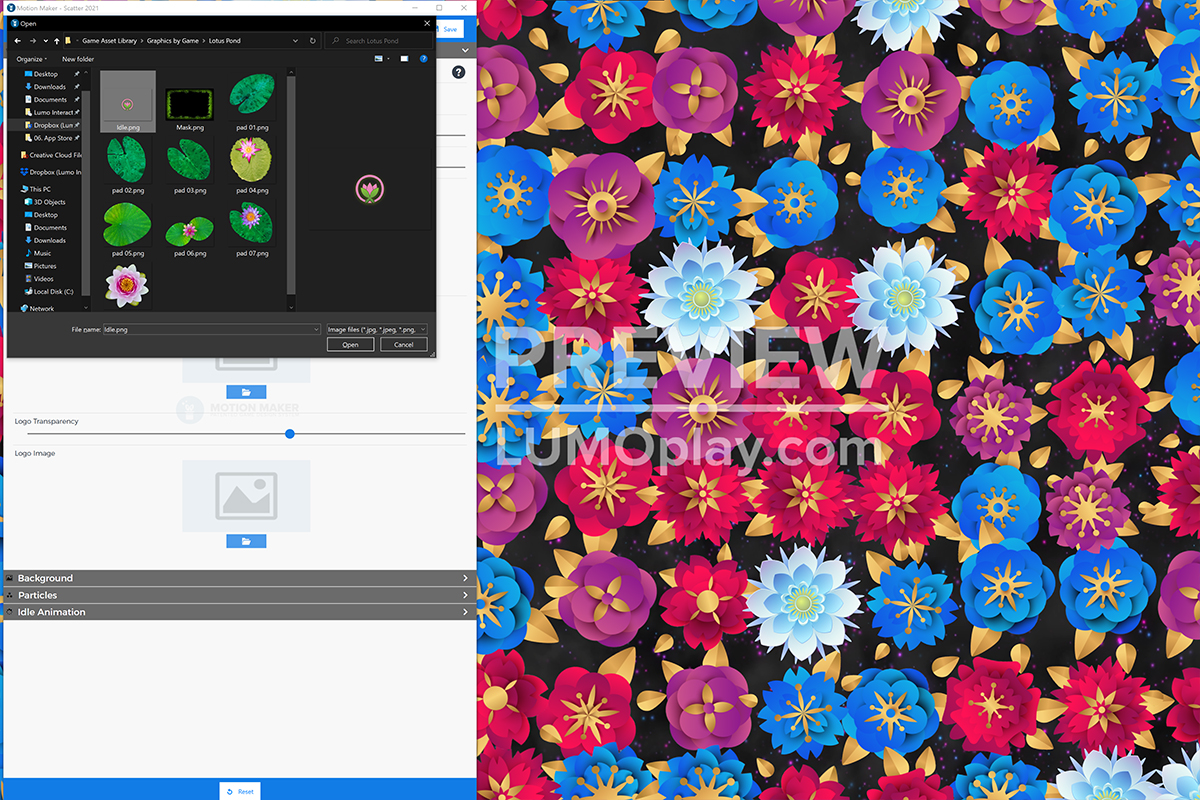Viewport: 1200px width, 800px height.
Task: Click the Back arrow in Open dialog
Action: (x=17, y=41)
